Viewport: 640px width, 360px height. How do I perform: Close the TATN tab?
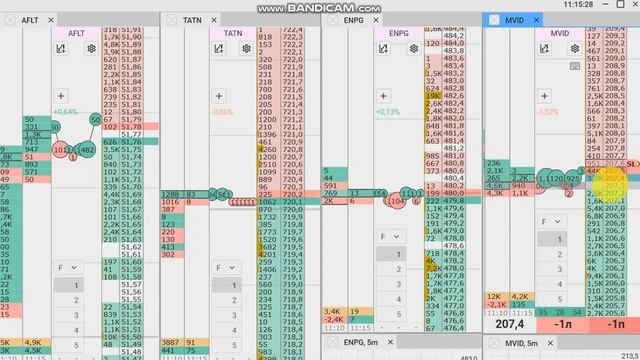pos(214,20)
